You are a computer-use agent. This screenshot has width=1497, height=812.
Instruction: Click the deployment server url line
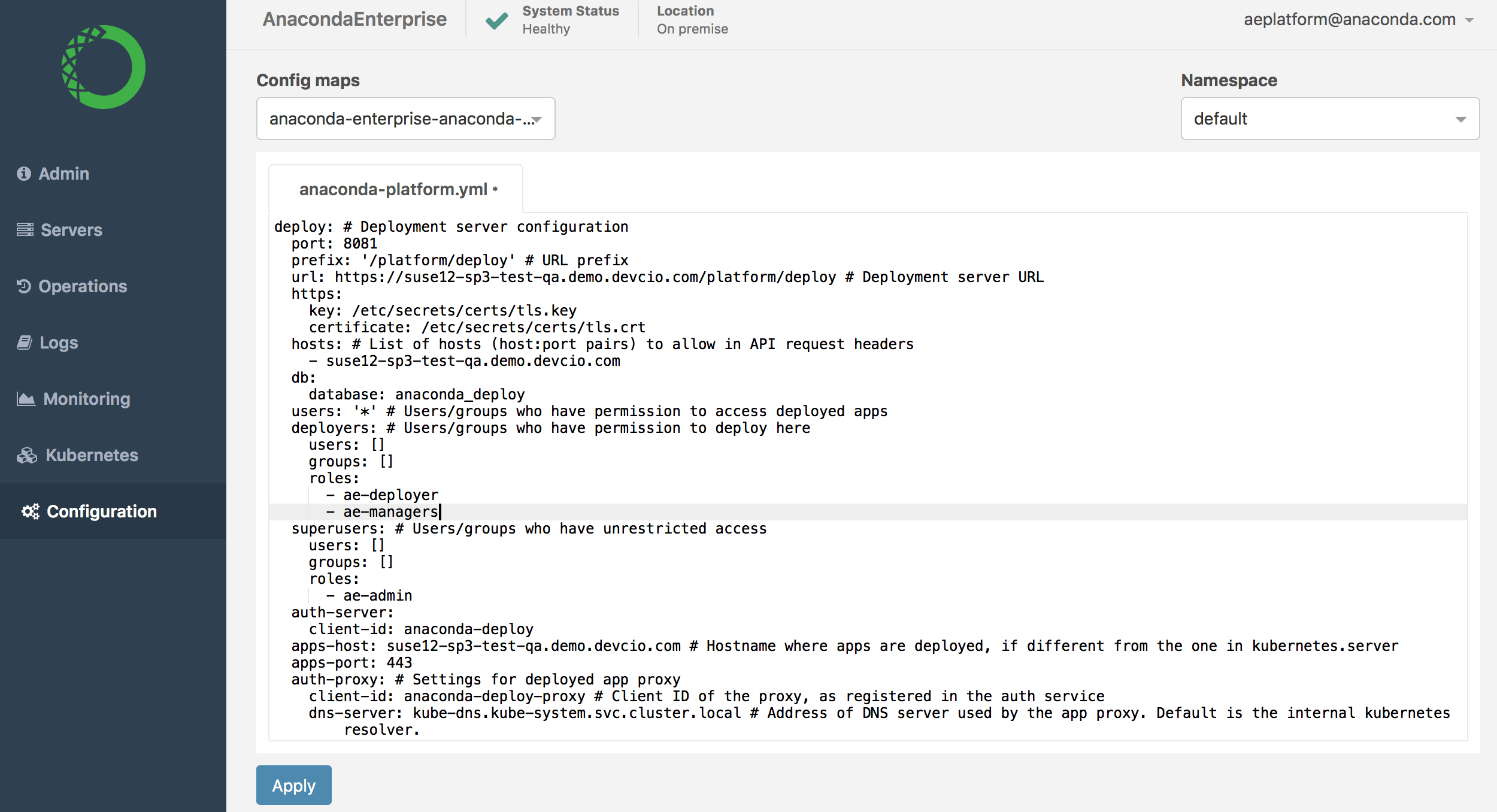pyautogui.click(x=668, y=277)
